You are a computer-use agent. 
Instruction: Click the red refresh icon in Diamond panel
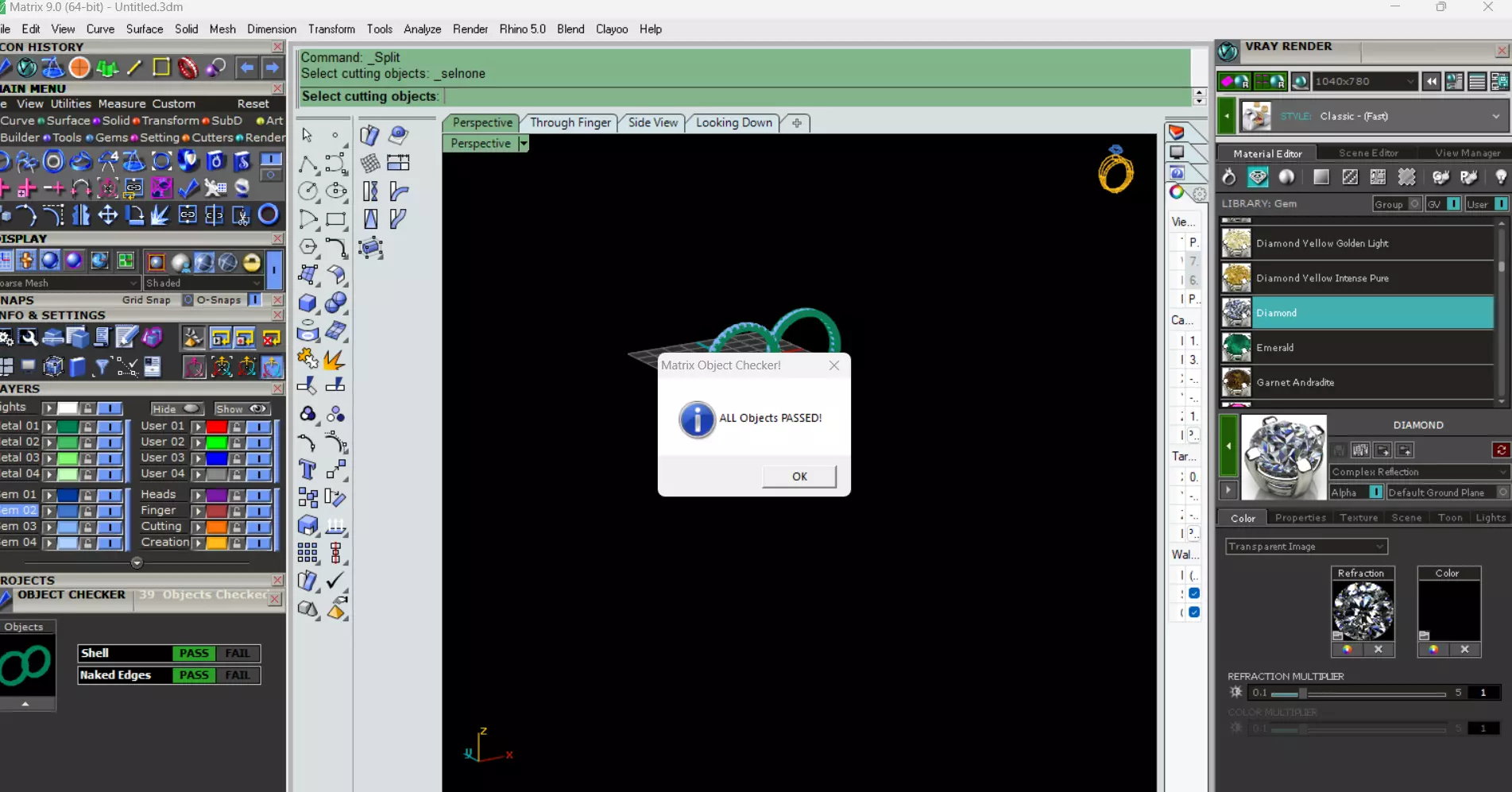(x=1501, y=450)
